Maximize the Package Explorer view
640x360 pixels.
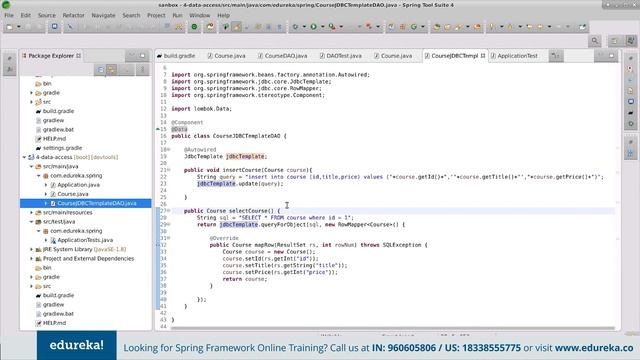(x=142, y=56)
